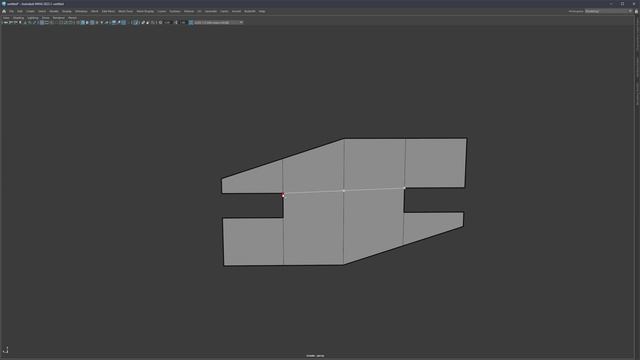
Task: Toggle the viewport grid icon
Action: [42, 22]
